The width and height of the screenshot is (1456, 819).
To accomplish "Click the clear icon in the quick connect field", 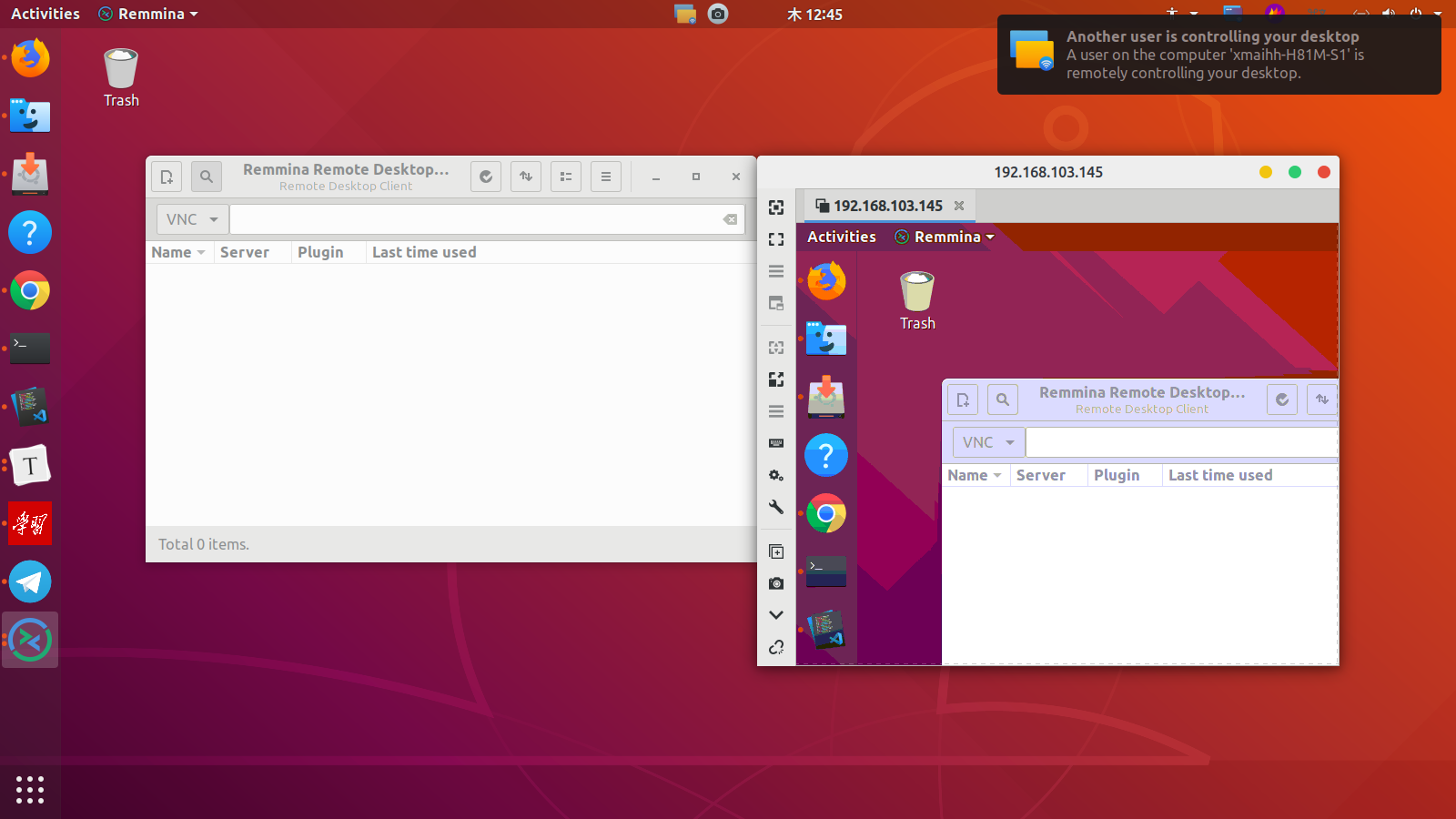I will 730,219.
